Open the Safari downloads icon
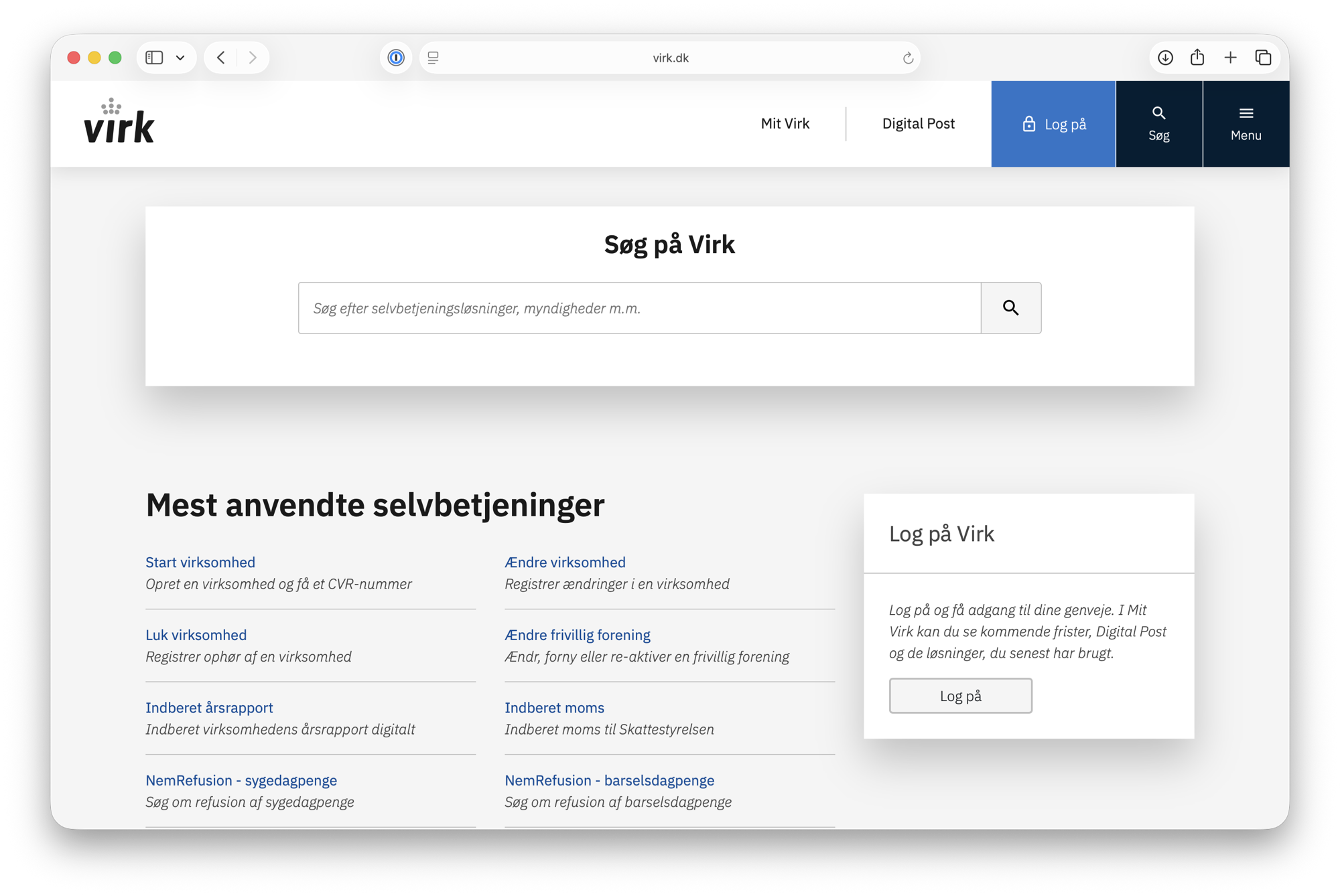This screenshot has width=1340, height=896. pos(1165,58)
